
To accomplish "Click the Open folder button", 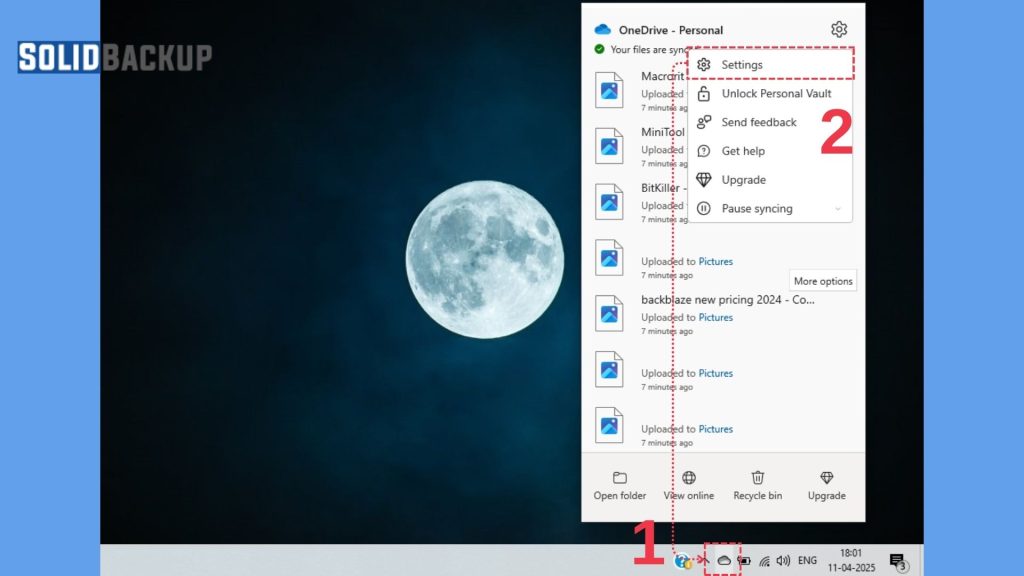I will pos(619,487).
